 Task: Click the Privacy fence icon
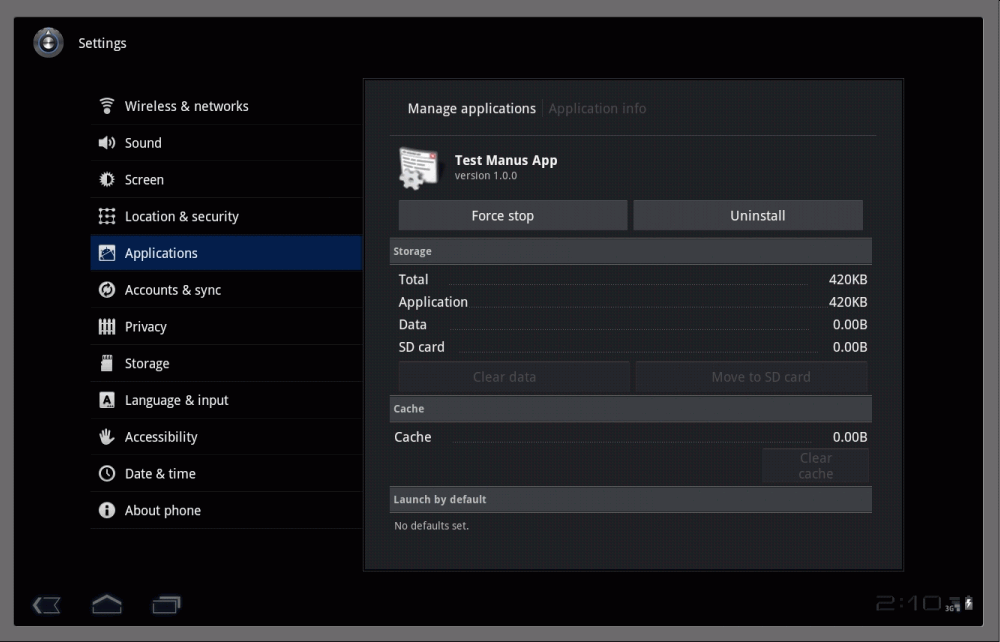107,327
